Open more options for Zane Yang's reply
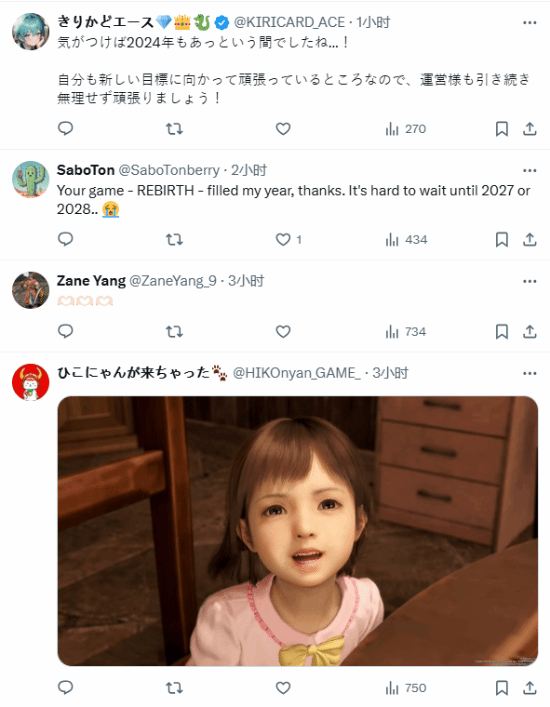Image resolution: width=550 pixels, height=707 pixels. pyautogui.click(x=530, y=281)
